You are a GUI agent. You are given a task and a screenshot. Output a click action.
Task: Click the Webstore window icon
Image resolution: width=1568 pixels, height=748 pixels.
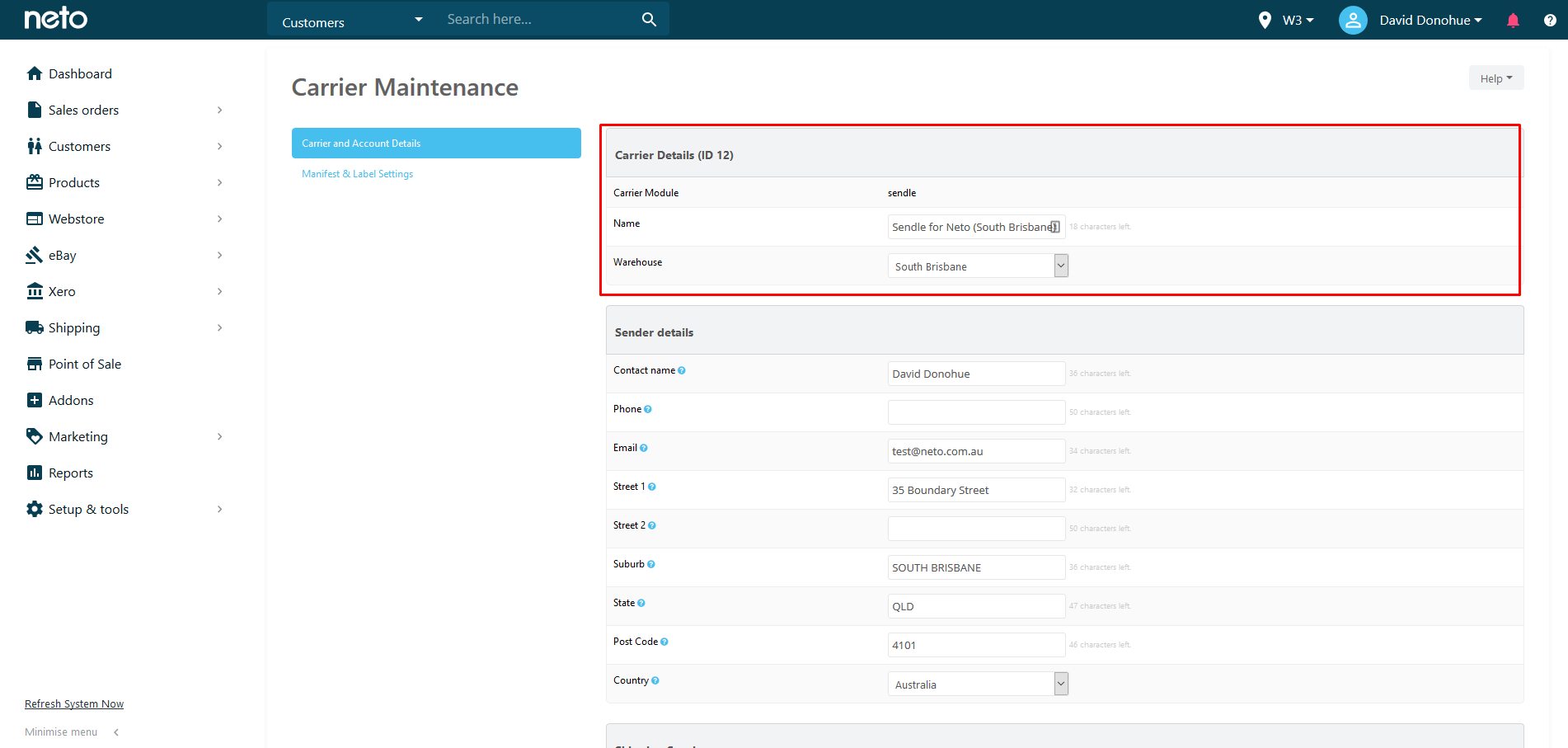(x=35, y=219)
